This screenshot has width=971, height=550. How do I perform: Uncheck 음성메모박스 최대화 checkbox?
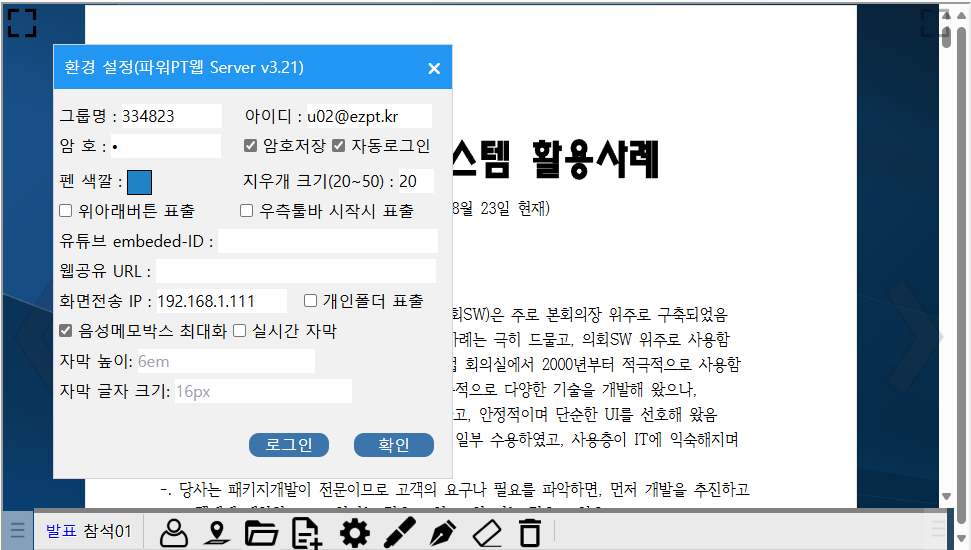(x=66, y=331)
